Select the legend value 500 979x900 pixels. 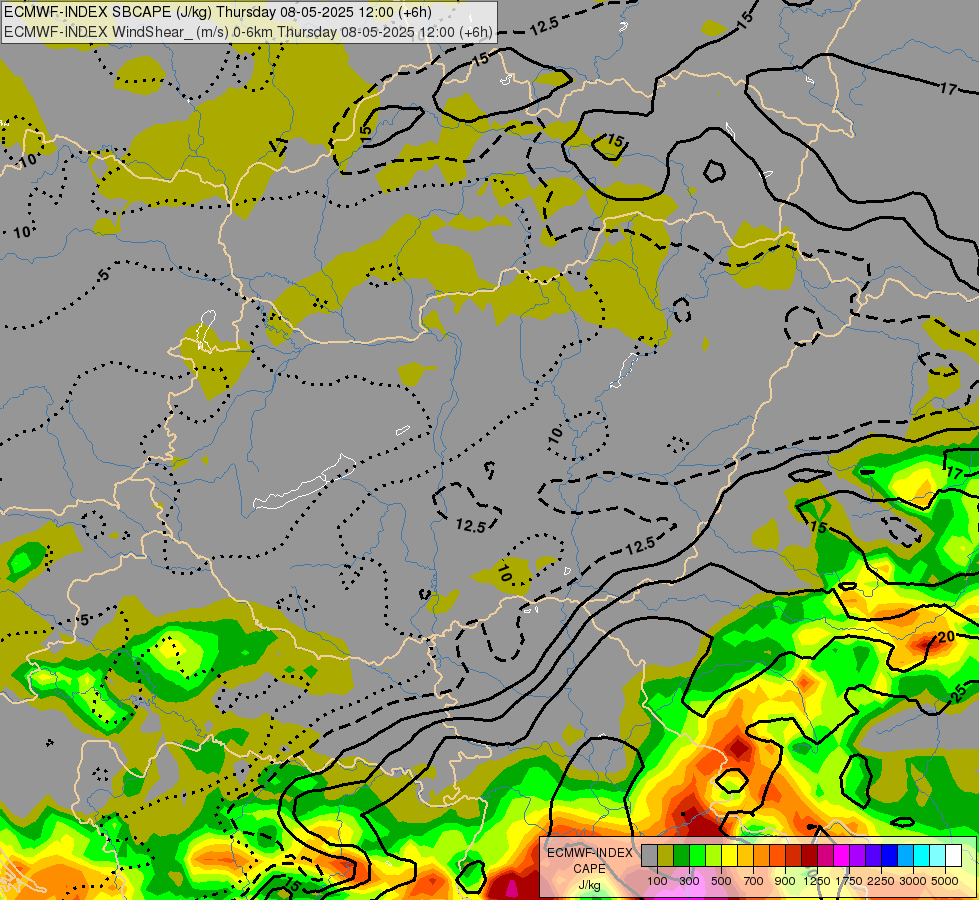[x=721, y=881]
